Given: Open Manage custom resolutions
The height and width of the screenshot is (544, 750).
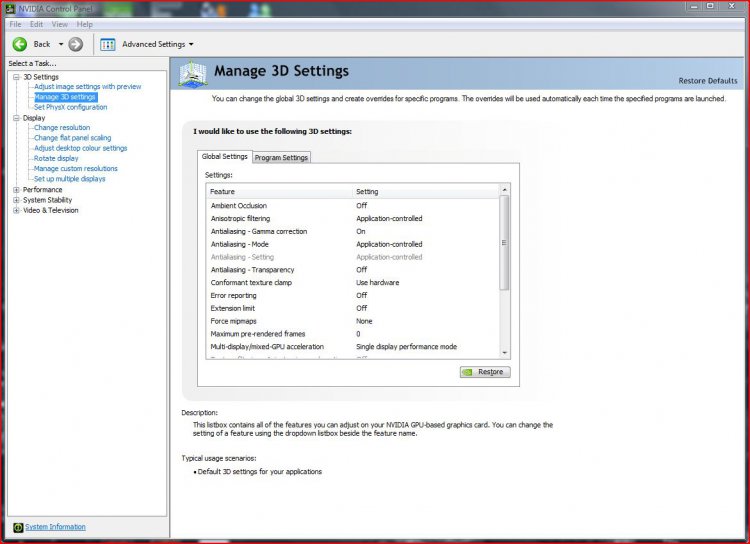Looking at the screenshot, I should click(76, 169).
